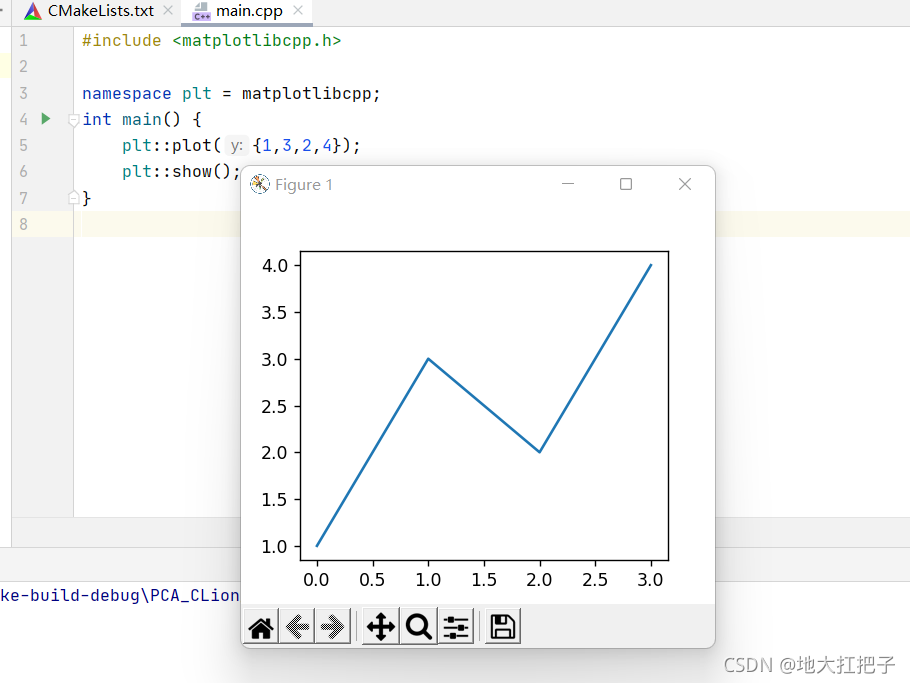Click the Figure 1 title text

pos(304,185)
